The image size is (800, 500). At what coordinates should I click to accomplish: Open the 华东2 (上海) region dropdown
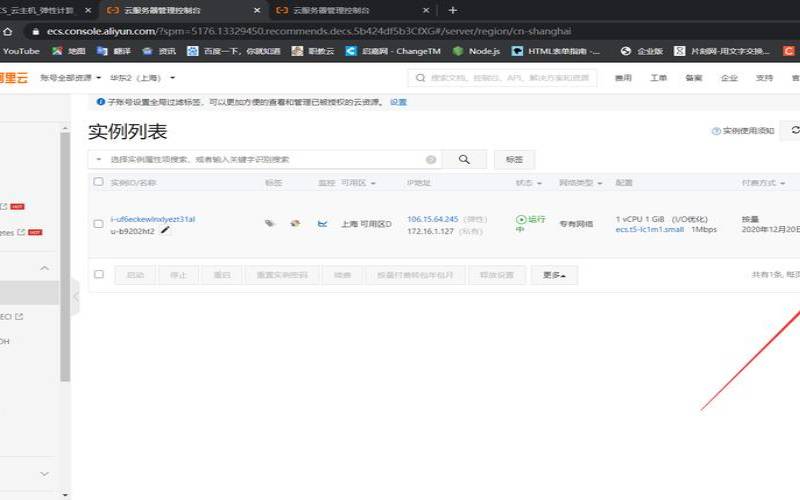pyautogui.click(x=142, y=78)
